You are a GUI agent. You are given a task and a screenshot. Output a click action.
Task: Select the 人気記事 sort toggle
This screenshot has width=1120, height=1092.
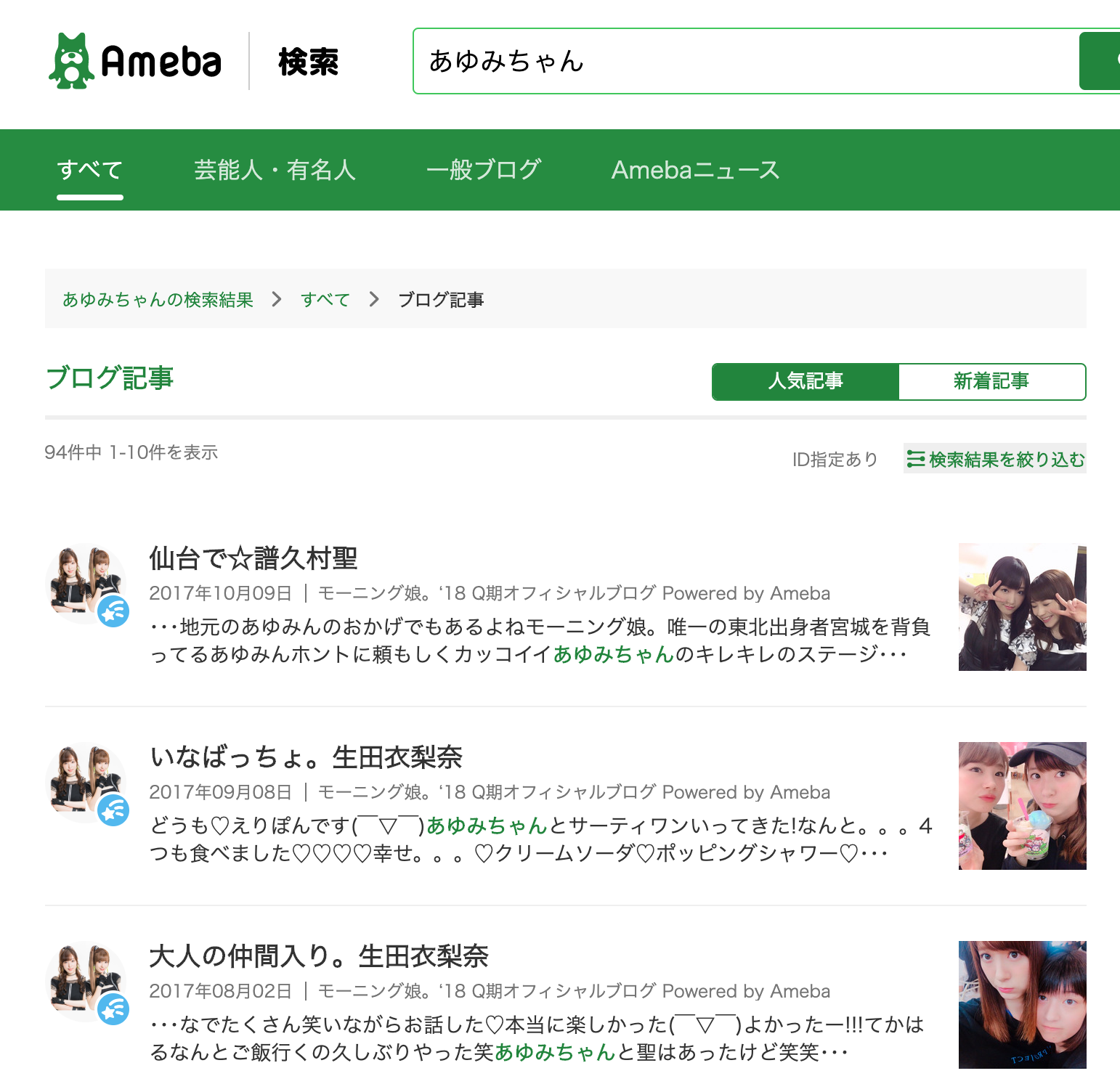coord(805,381)
